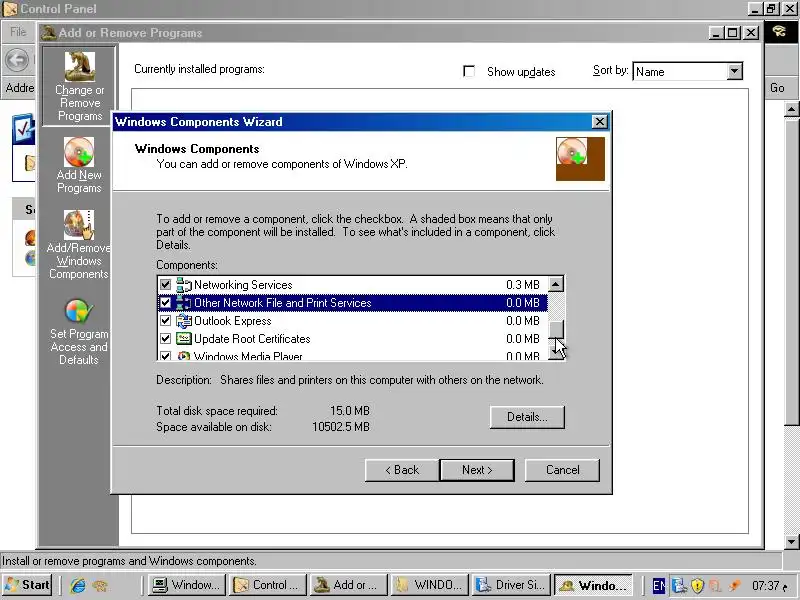Click the Networking Services component icon
800x600 pixels.
pyautogui.click(x=184, y=285)
